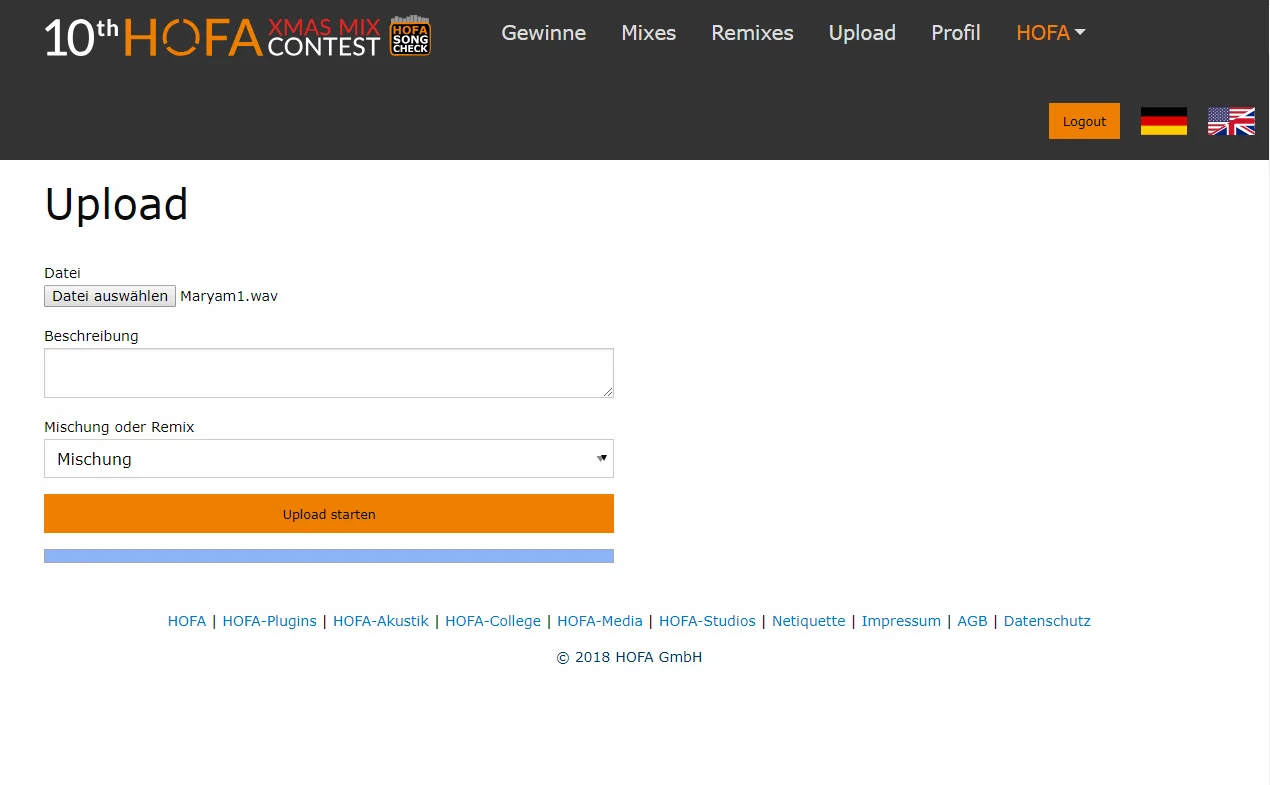The image size is (1270, 785).
Task: Focus the Beschreibung text area
Action: 329,373
